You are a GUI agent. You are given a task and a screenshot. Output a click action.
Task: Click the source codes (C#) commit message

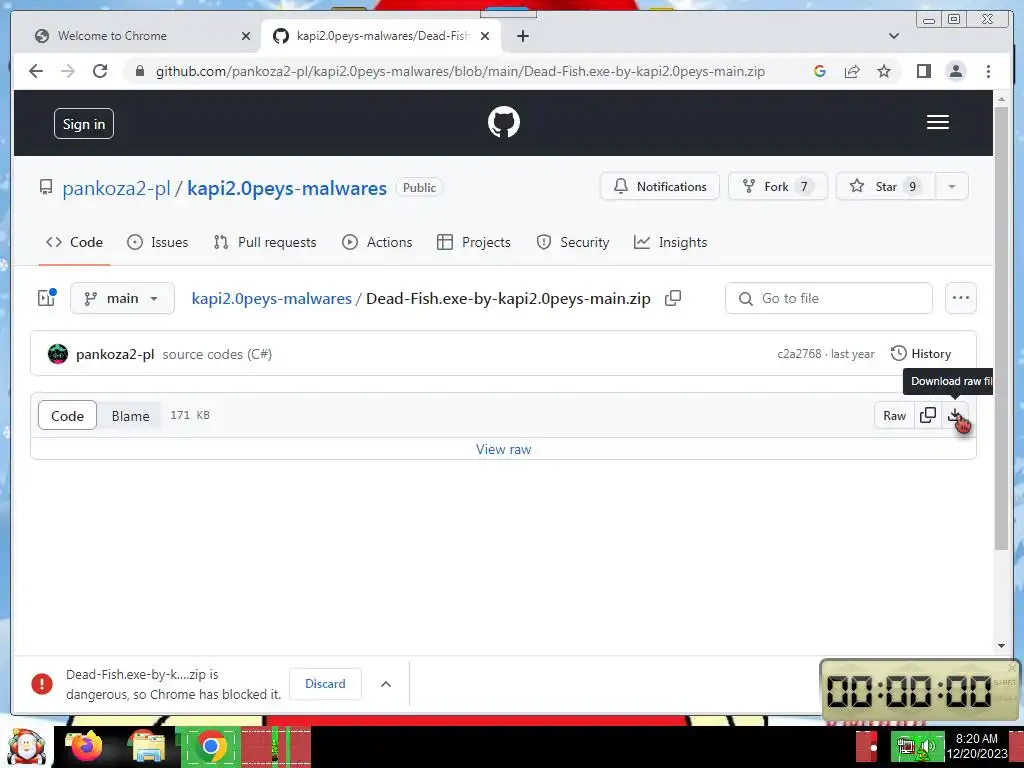click(217, 354)
